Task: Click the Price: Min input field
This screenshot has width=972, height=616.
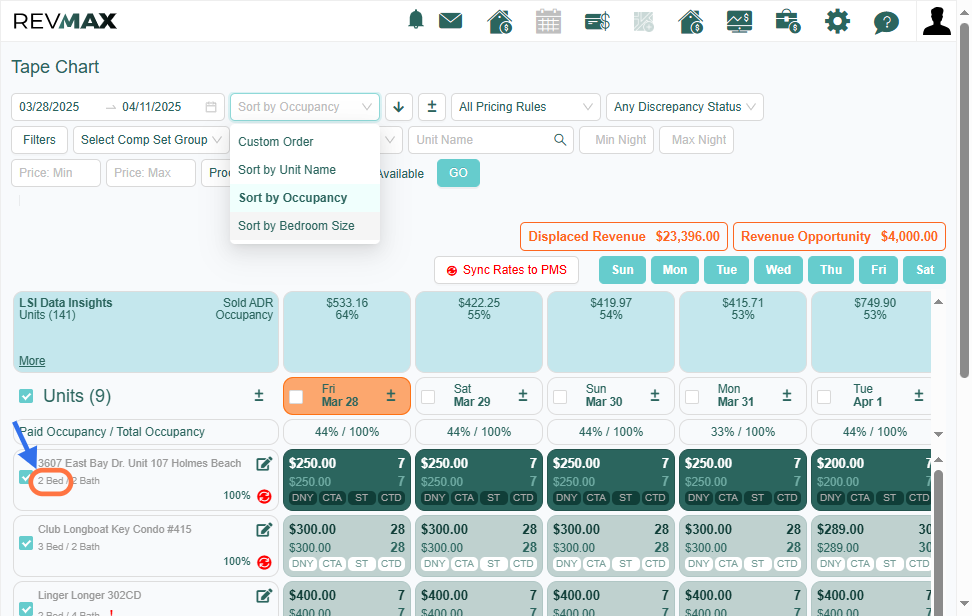Action: 56,173
